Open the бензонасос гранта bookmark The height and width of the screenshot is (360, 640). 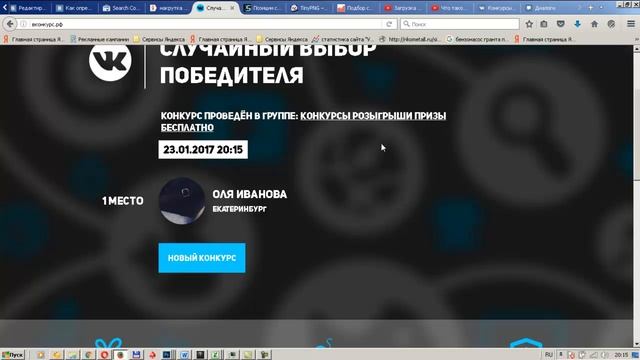pos(478,39)
